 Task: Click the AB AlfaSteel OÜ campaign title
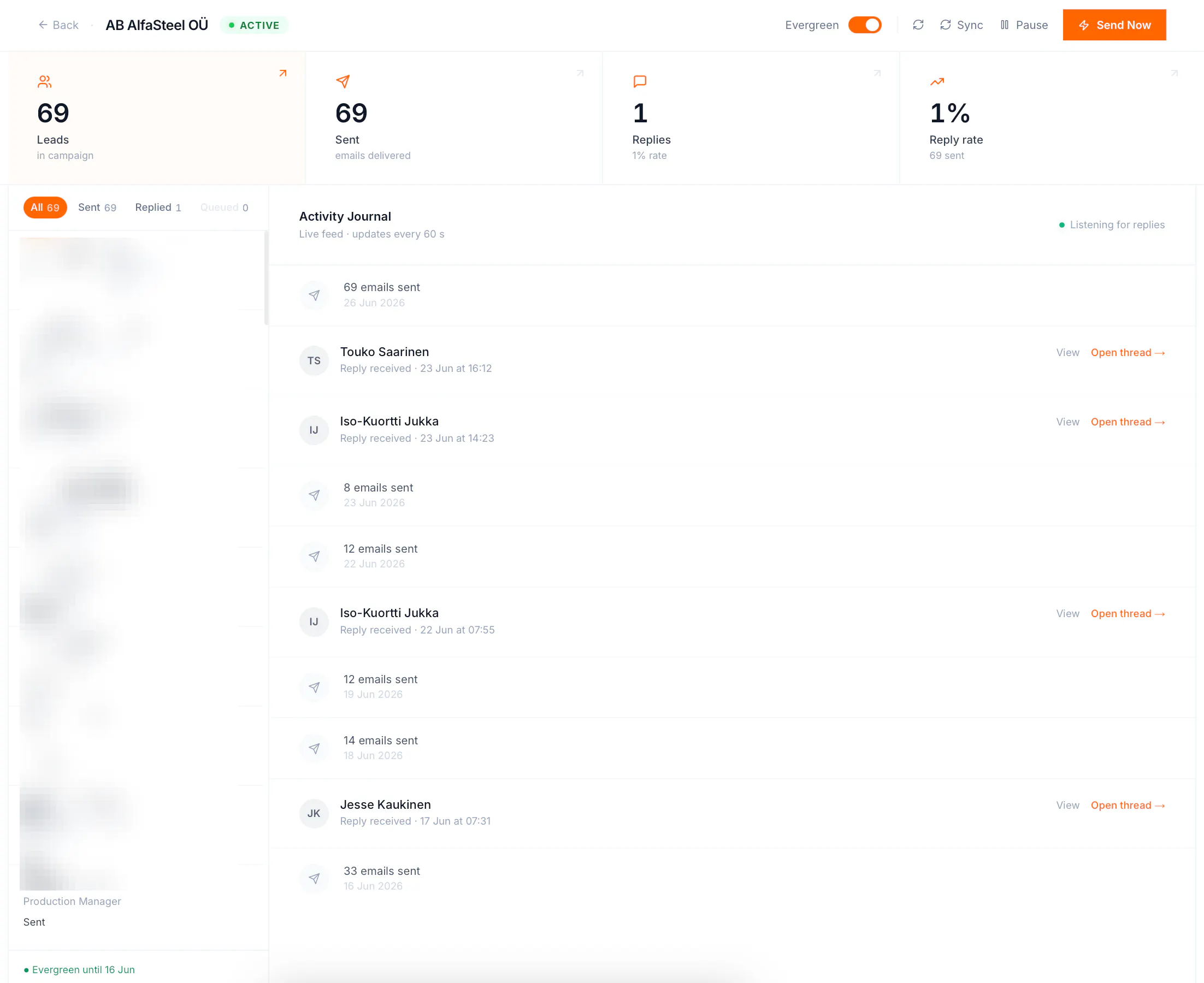(x=157, y=25)
